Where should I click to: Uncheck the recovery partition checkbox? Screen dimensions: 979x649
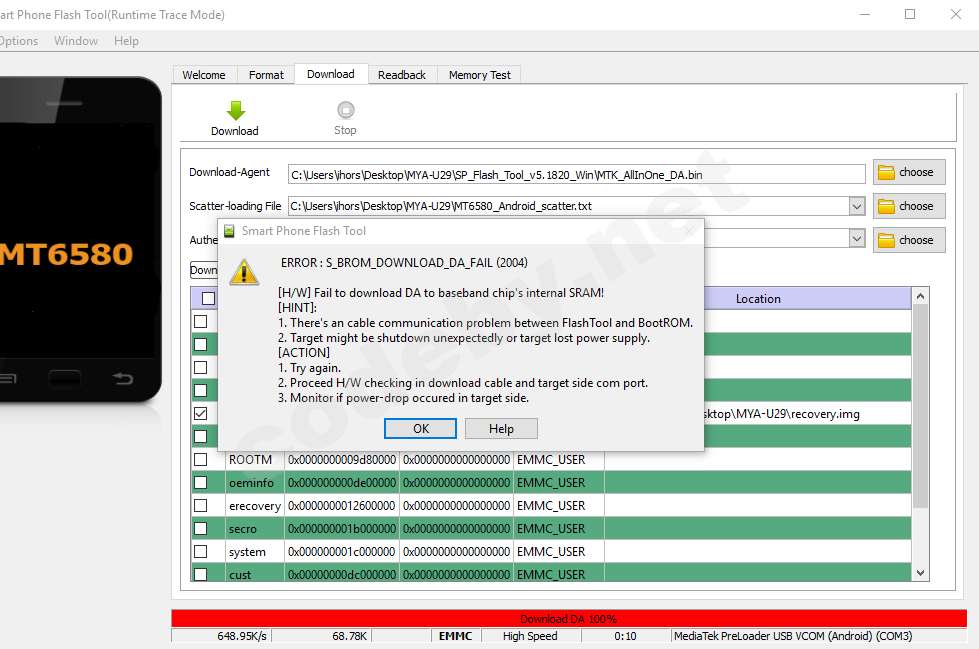(x=201, y=413)
